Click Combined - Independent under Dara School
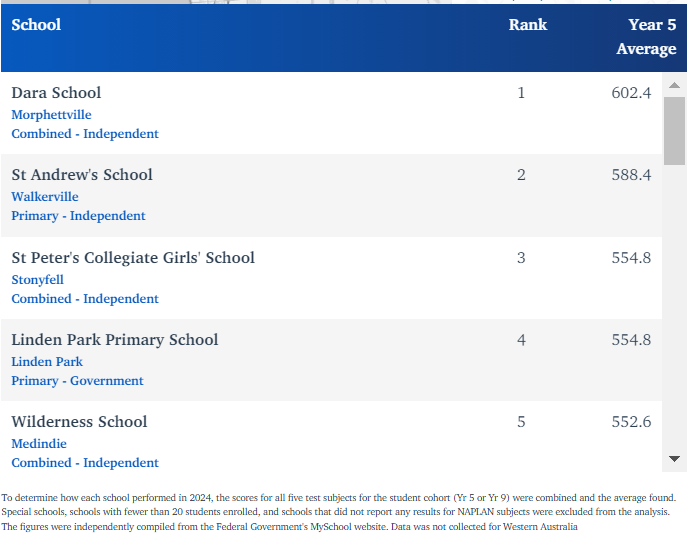The width and height of the screenshot is (697, 550). pyautogui.click(x=85, y=134)
